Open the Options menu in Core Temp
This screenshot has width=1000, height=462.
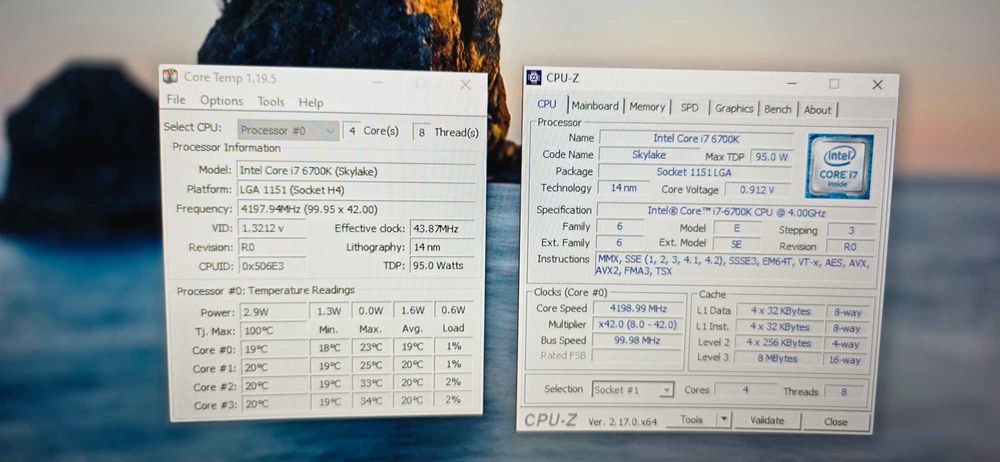coord(221,101)
